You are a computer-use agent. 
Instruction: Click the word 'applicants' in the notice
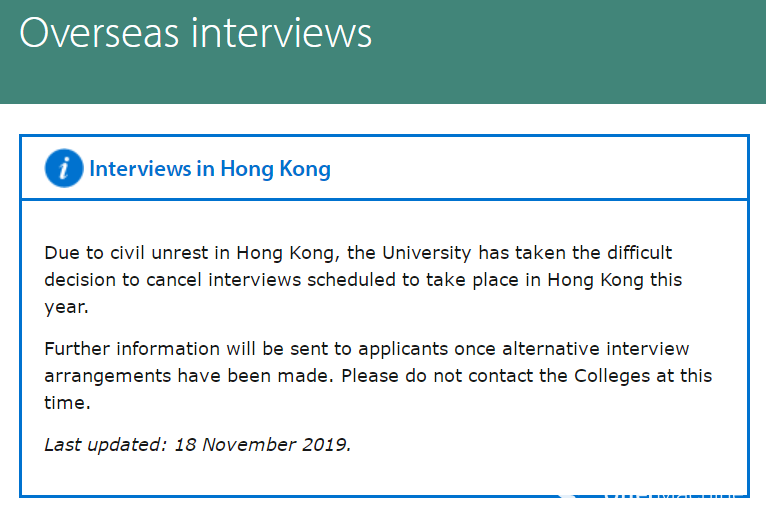pos(403,350)
